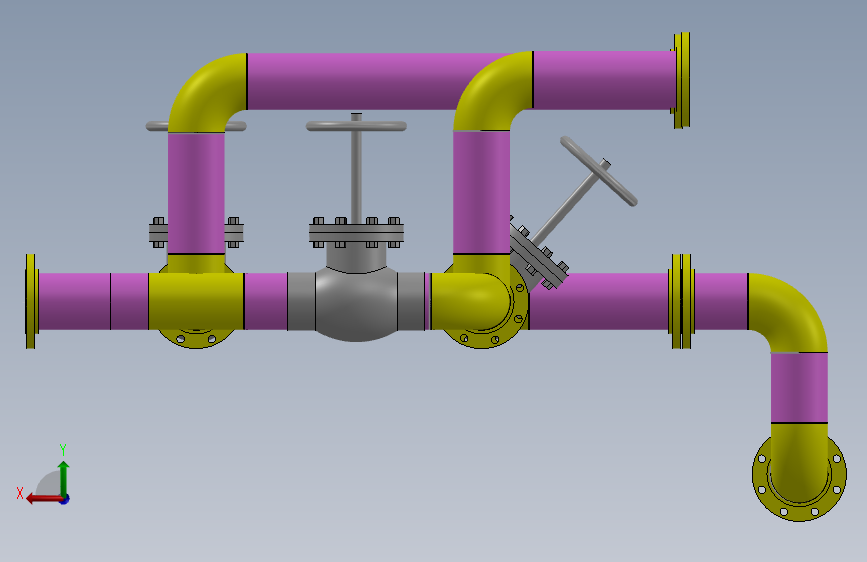Click the red X axis arrow on the triad

coord(44,498)
